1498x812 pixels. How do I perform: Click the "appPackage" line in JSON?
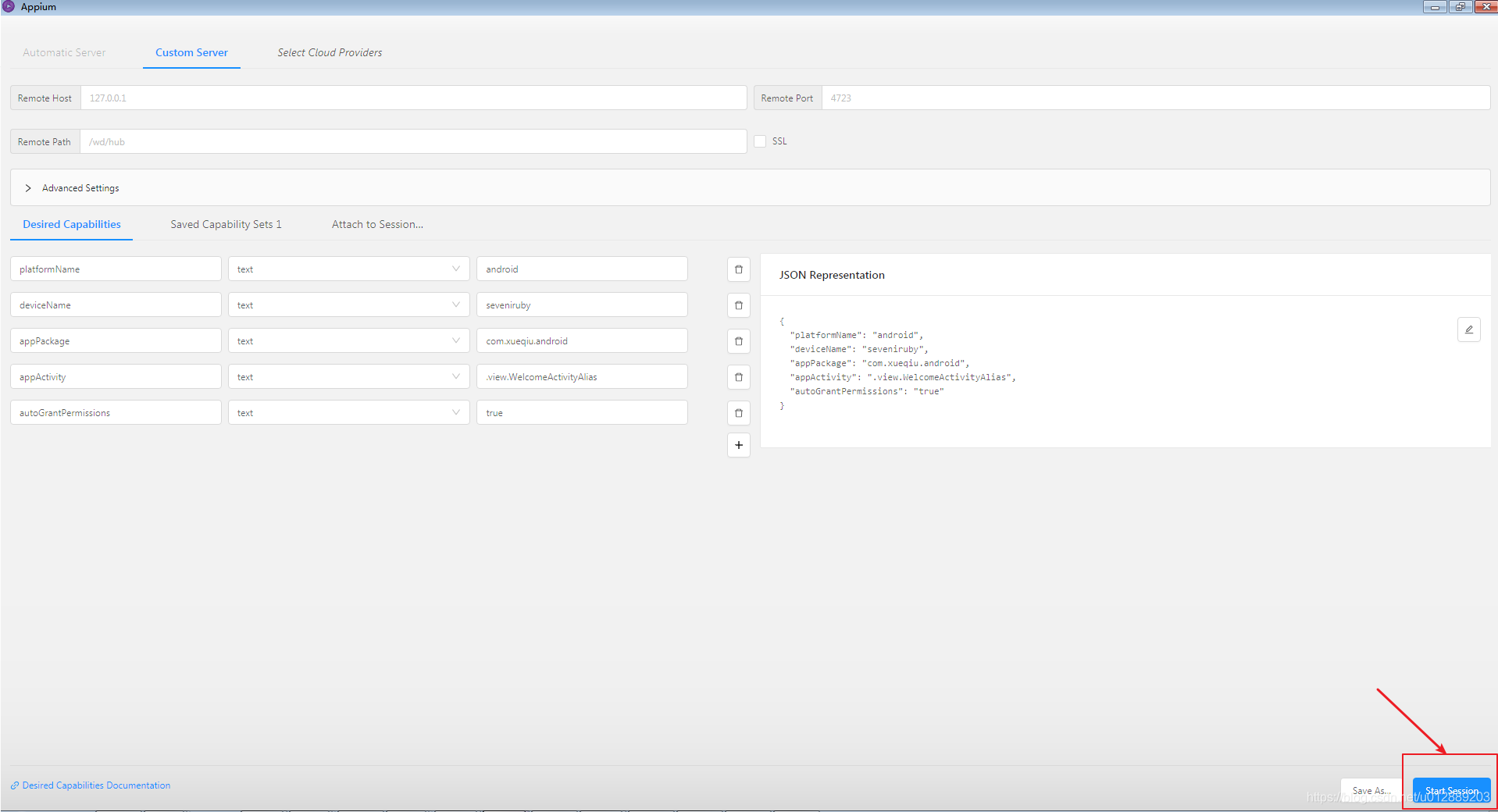point(879,363)
